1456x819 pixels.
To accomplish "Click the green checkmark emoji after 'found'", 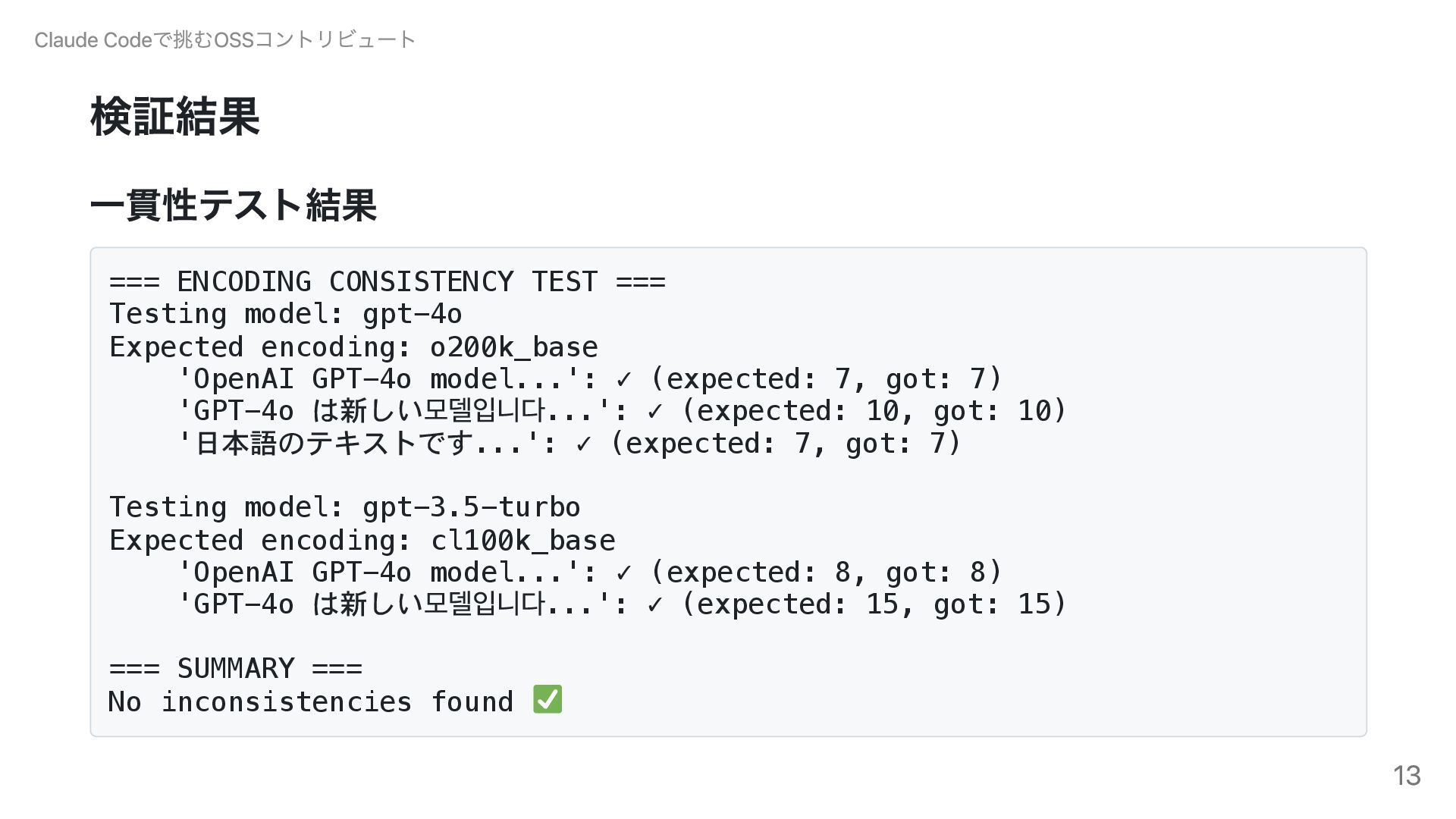I will [548, 699].
